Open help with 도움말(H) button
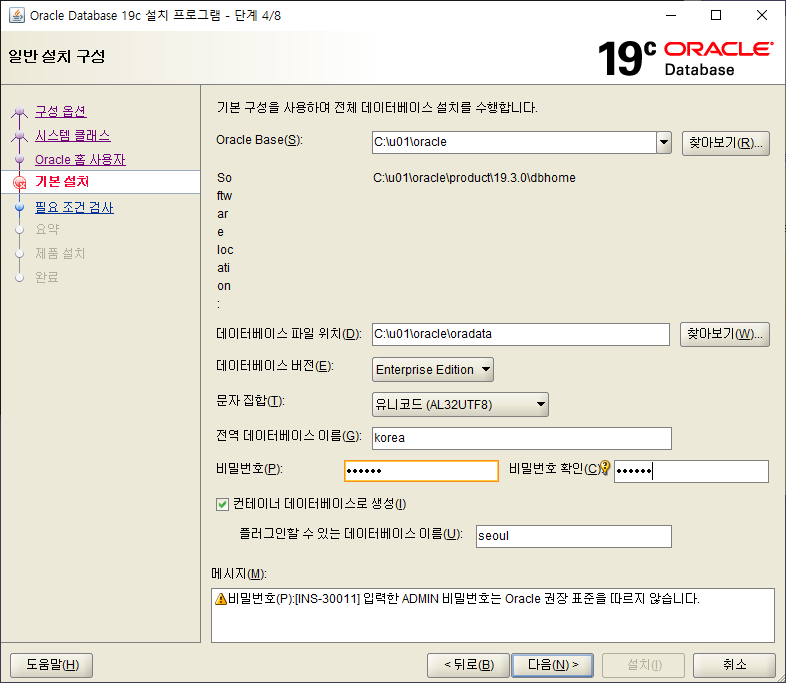Screen dimensions: 786x683 pyautogui.click(x=52, y=665)
